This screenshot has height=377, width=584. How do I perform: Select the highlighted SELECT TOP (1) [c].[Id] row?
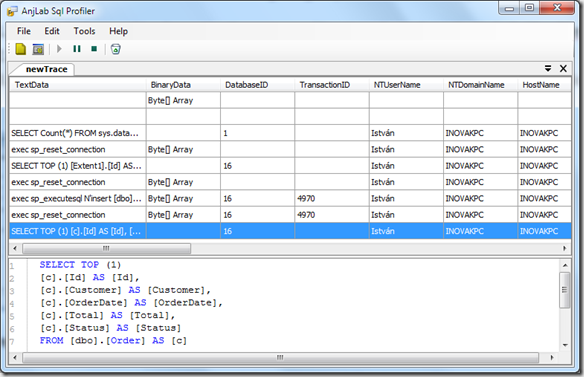coord(291,231)
